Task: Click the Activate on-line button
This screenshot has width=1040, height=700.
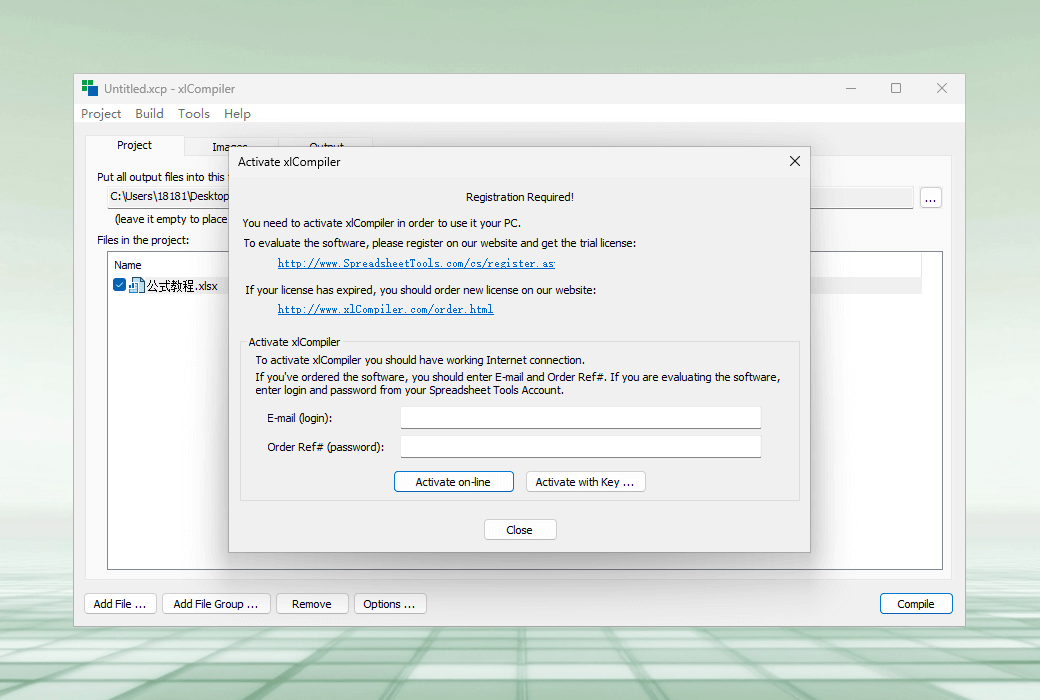Action: click(454, 482)
